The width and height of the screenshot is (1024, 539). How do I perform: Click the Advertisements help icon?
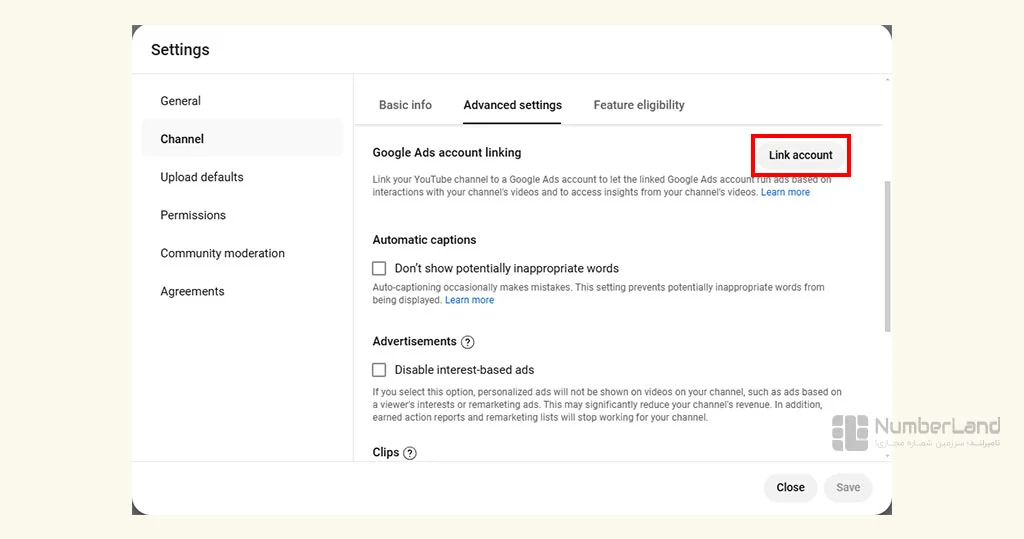pyautogui.click(x=468, y=342)
